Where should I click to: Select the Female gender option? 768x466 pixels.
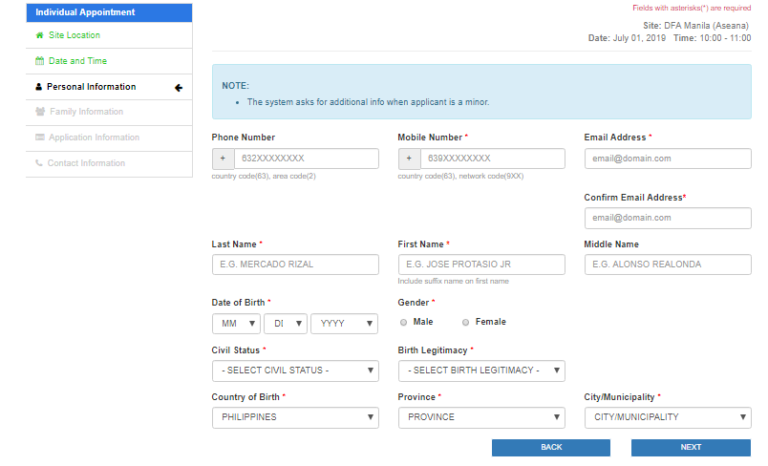point(466,322)
